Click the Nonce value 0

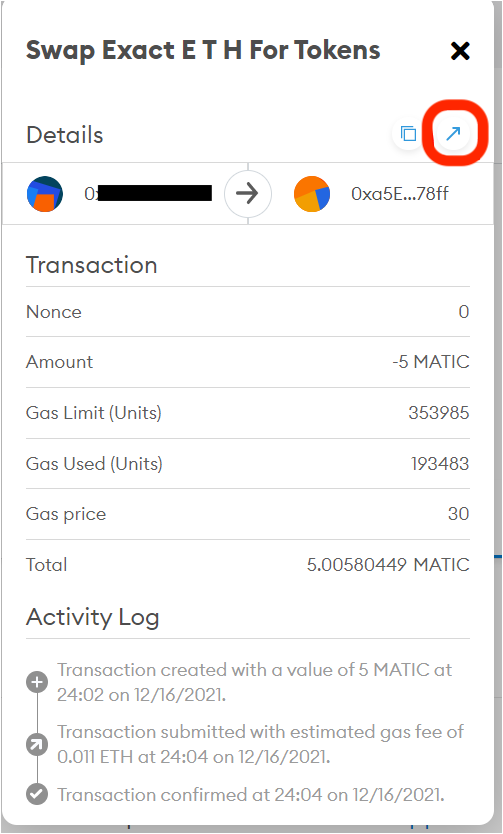coord(464,312)
